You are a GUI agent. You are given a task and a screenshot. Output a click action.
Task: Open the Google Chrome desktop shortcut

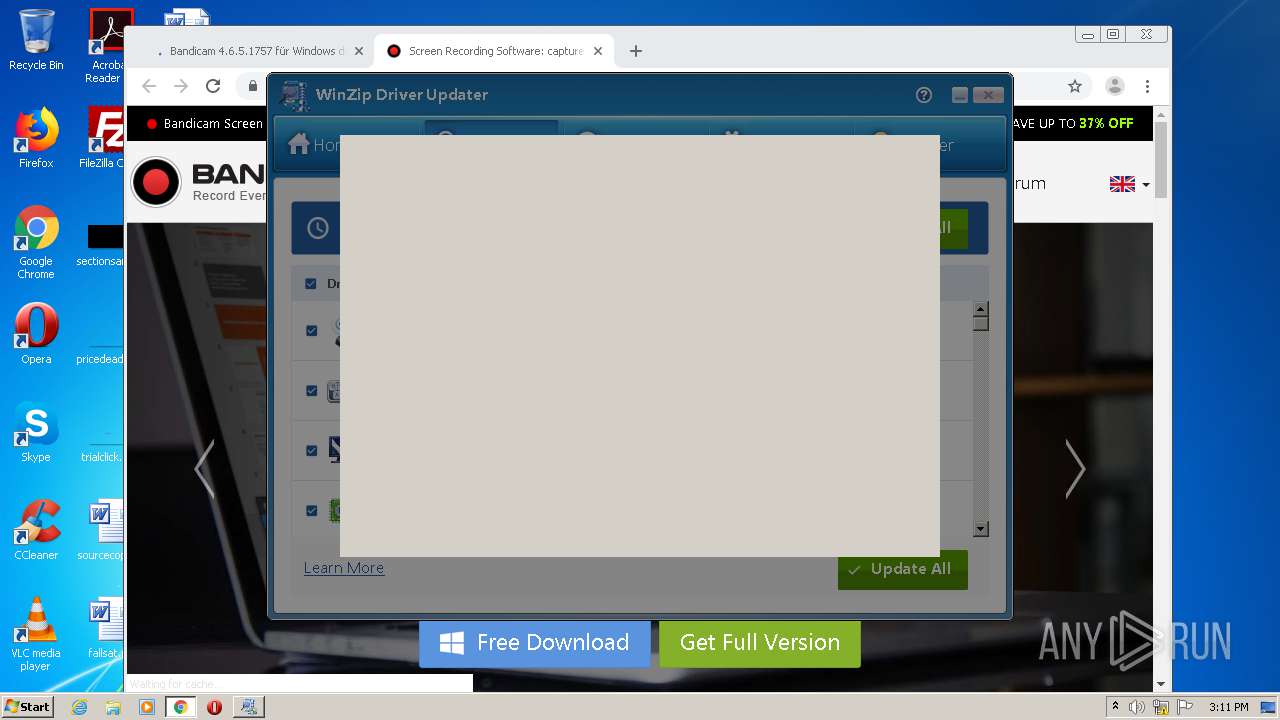point(36,242)
